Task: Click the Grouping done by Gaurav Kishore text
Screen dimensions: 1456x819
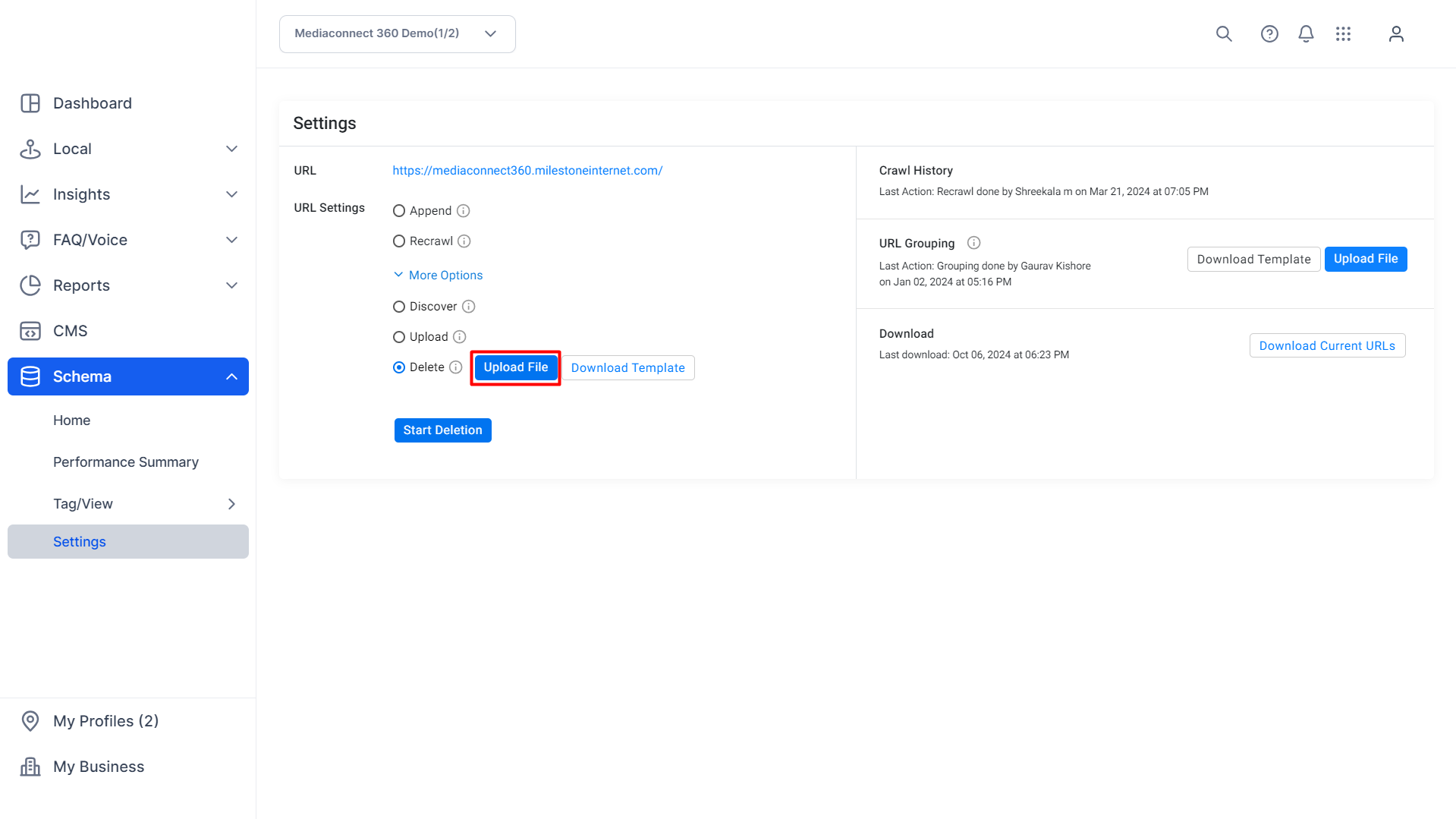Action: (x=985, y=274)
